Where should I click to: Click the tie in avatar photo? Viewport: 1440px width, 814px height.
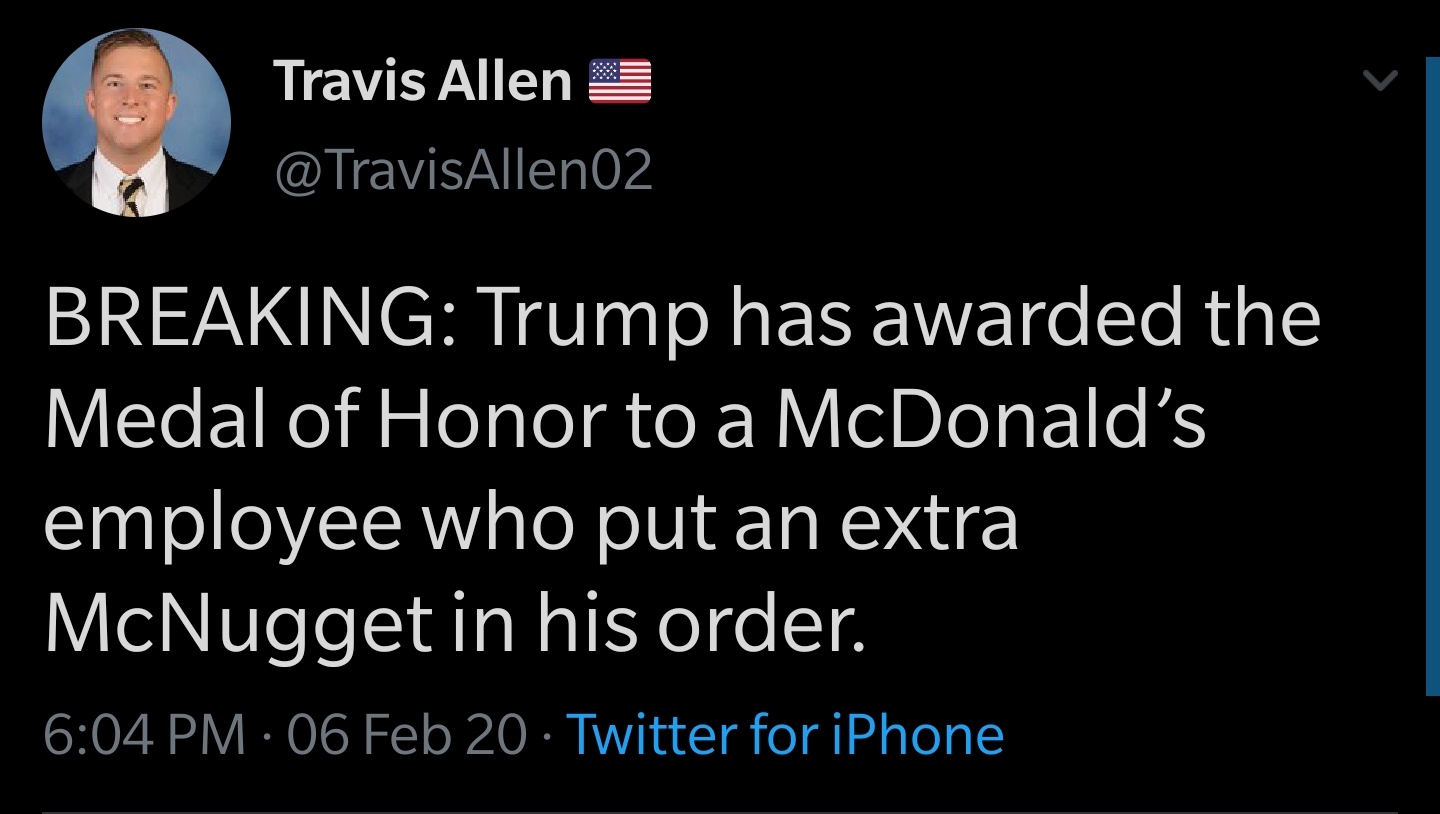(x=131, y=196)
